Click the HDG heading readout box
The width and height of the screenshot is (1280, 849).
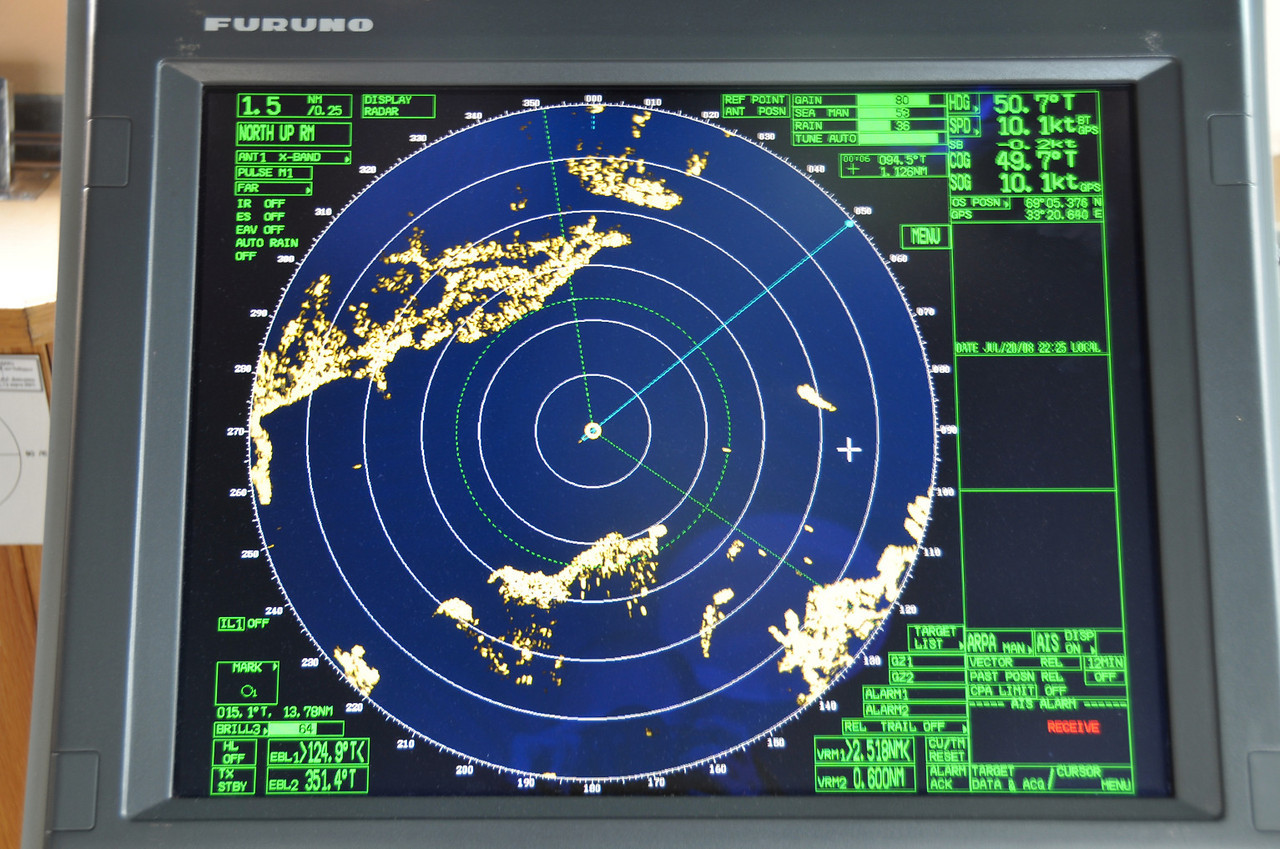point(1036,104)
